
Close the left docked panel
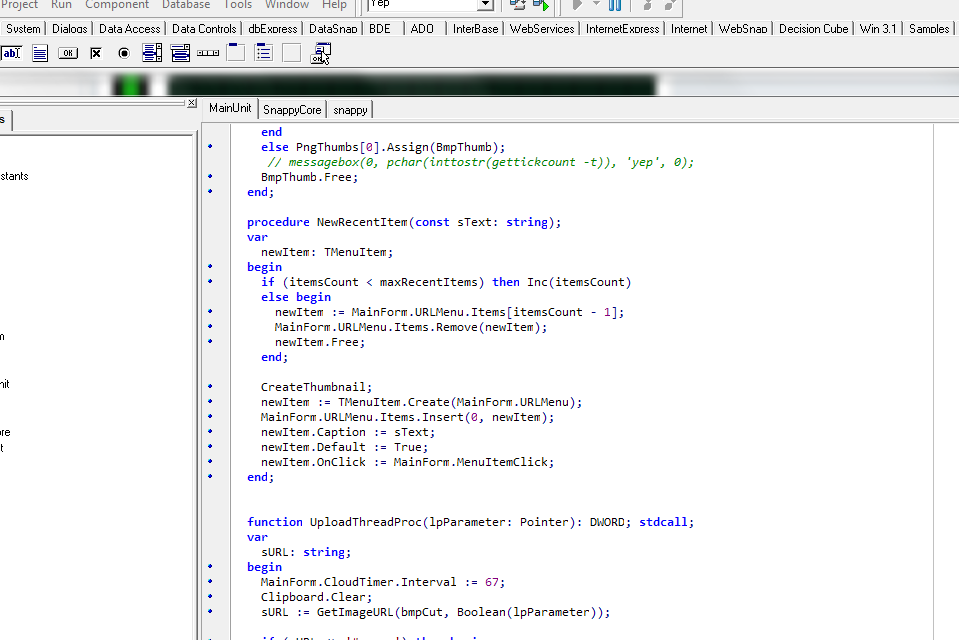click(x=192, y=103)
